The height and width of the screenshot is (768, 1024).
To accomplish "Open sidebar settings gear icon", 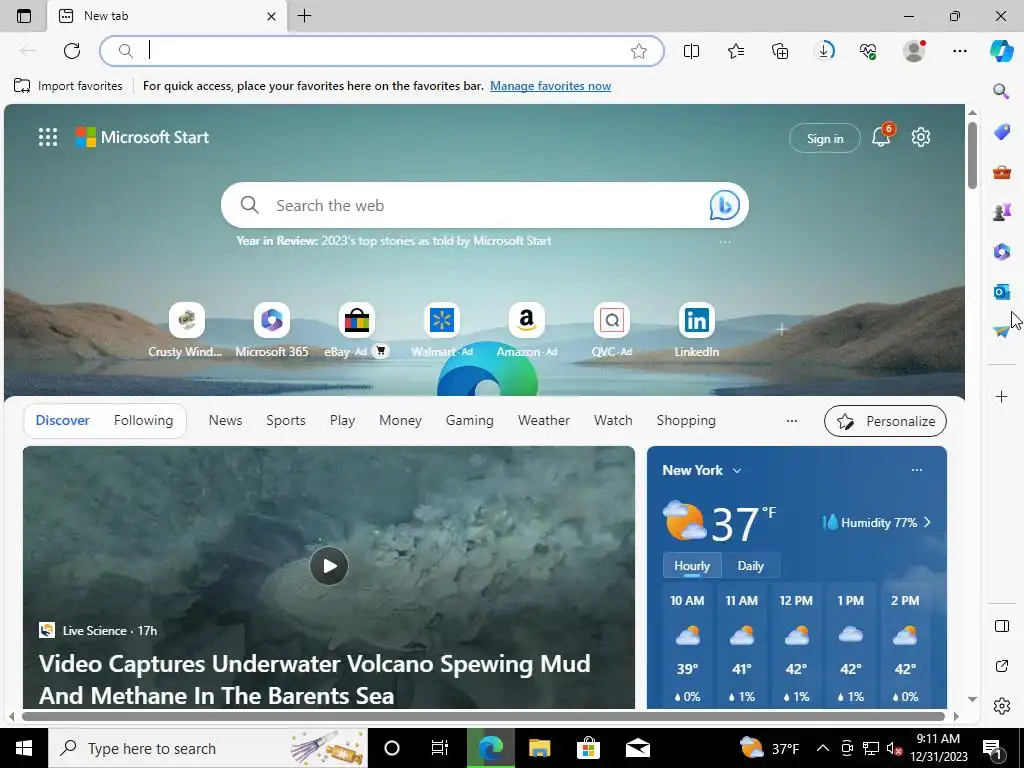I will click(1002, 706).
